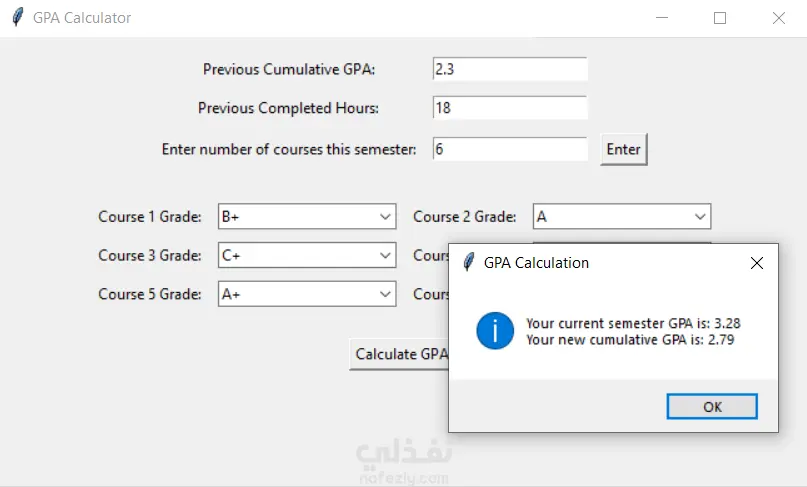Click the GPA Calculator feather icon
The width and height of the screenshot is (807, 487).
click(x=17, y=18)
